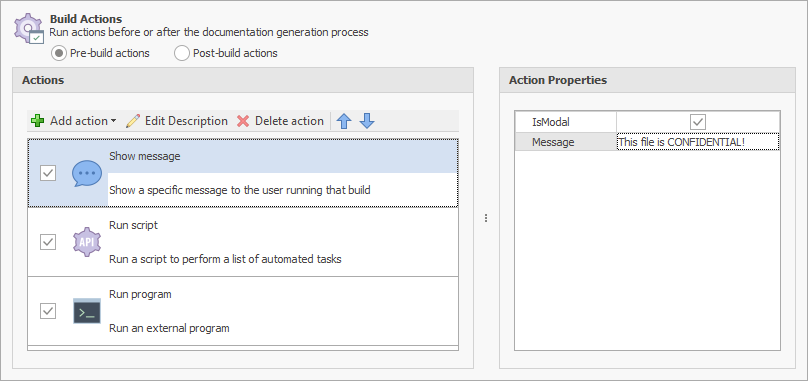Click the splitter dots between the panels
This screenshot has height=381, width=808.
coord(486,219)
